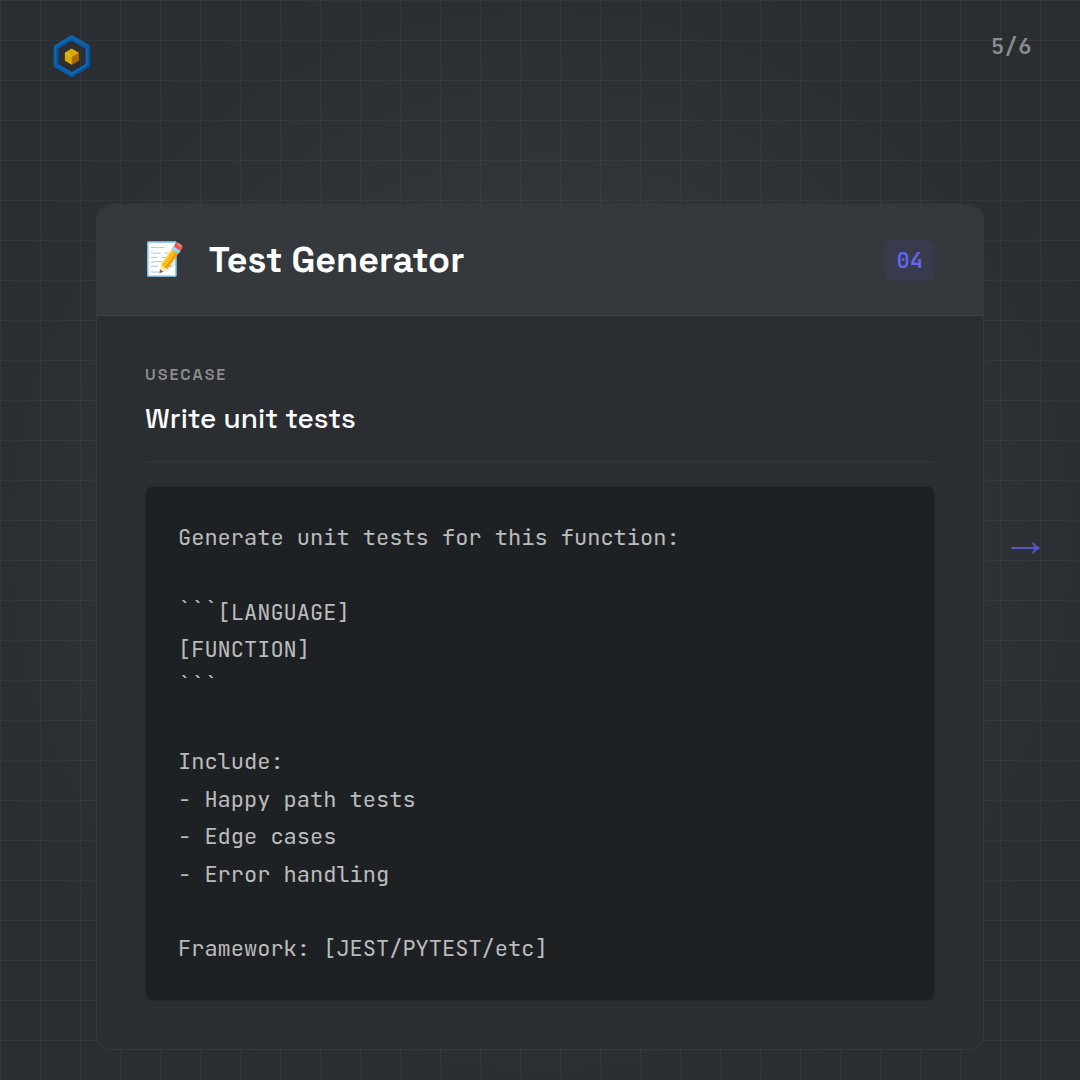The width and height of the screenshot is (1080, 1080).
Task: Select the Edge cases bullet
Action: (257, 837)
